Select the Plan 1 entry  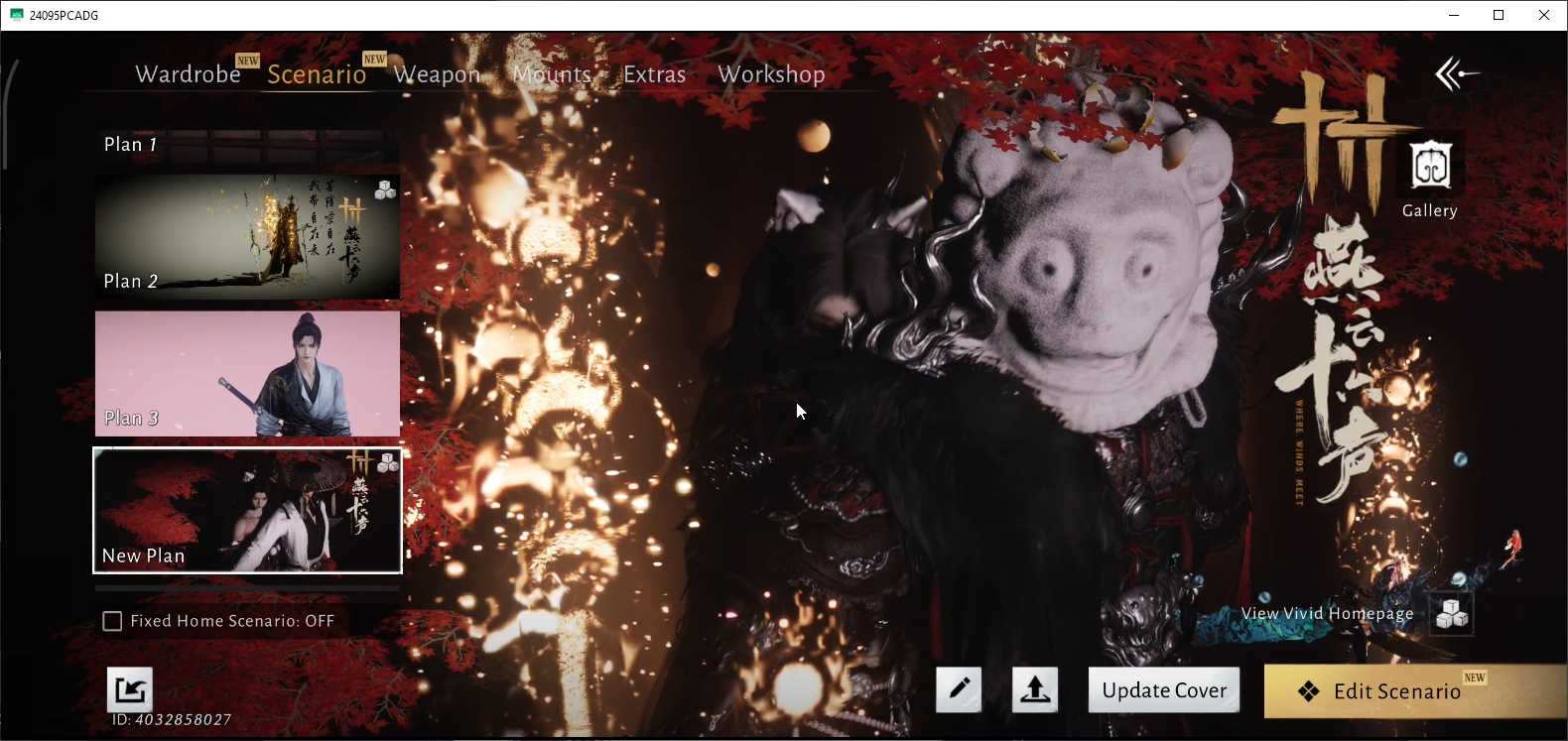(x=248, y=145)
